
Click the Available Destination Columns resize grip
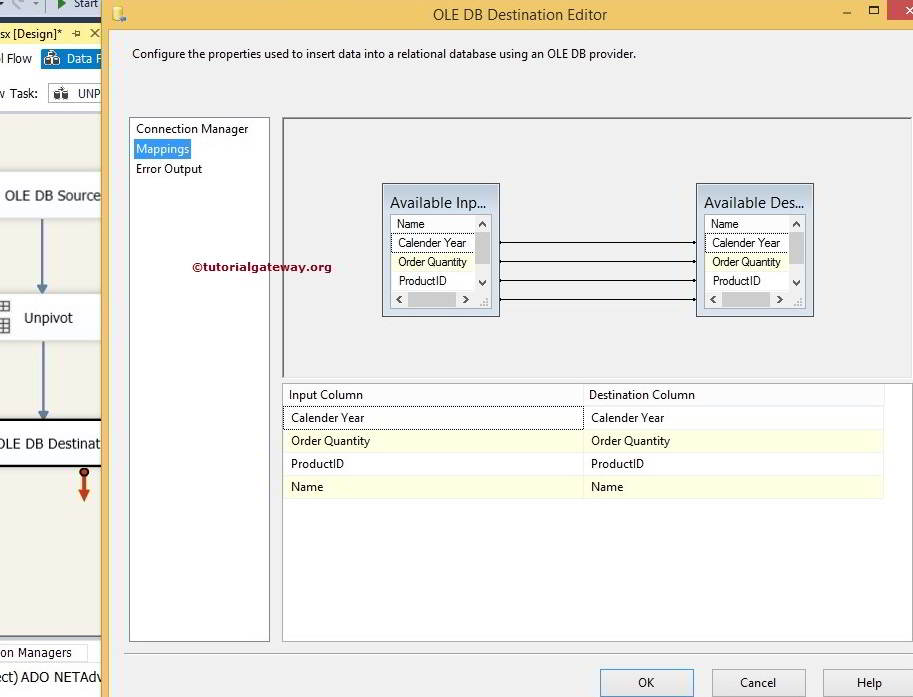[797, 300]
